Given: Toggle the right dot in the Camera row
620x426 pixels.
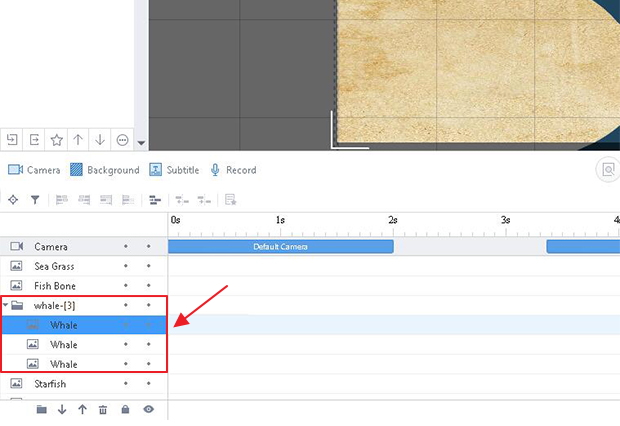Looking at the screenshot, I should point(149,246).
